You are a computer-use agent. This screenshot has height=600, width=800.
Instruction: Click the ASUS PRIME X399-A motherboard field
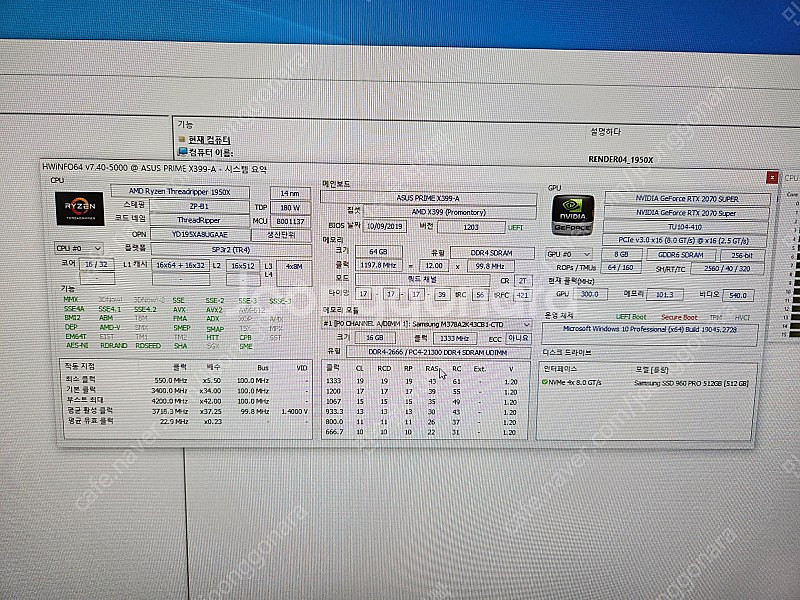click(x=429, y=198)
